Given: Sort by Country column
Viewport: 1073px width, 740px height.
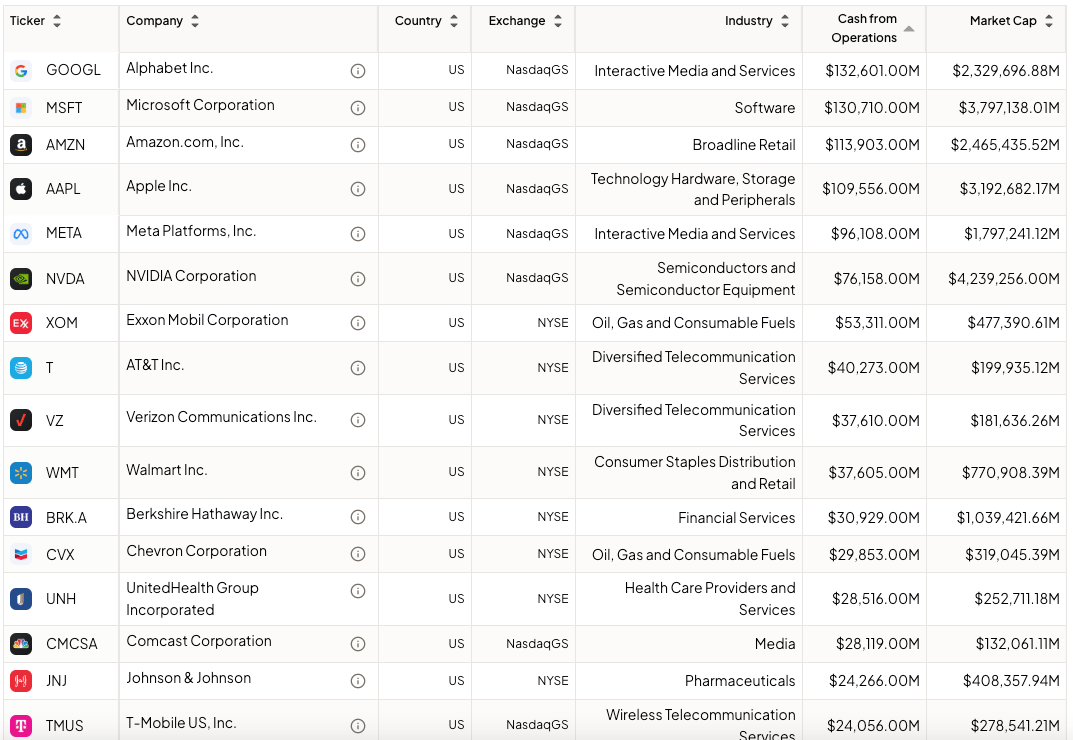Looking at the screenshot, I should [454, 21].
